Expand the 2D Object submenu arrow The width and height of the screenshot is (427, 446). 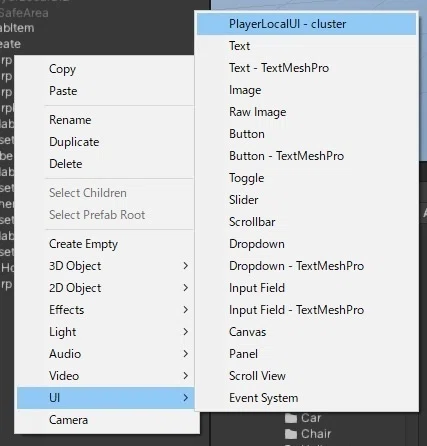coord(186,288)
